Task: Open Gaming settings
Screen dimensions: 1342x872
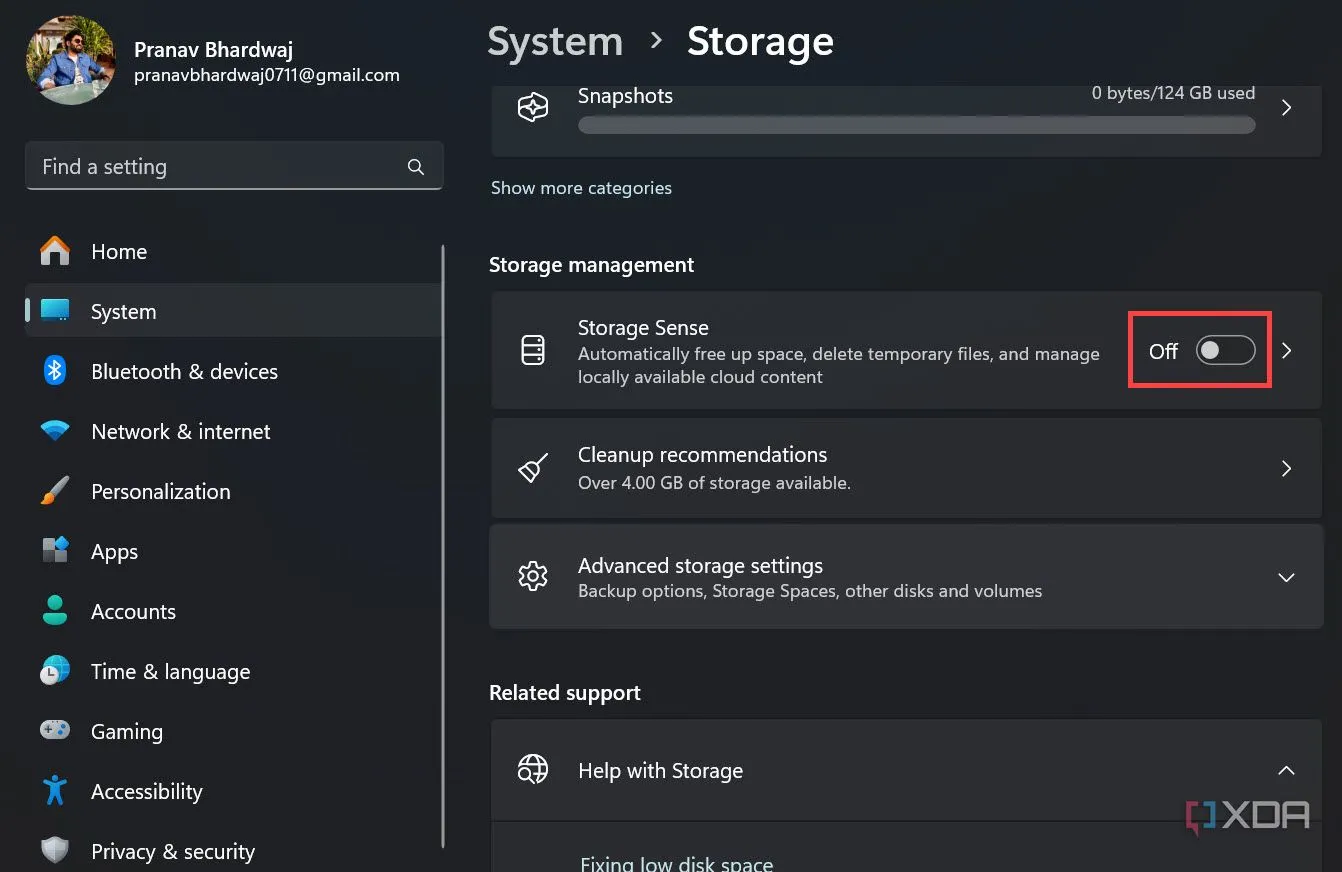Action: click(x=127, y=731)
